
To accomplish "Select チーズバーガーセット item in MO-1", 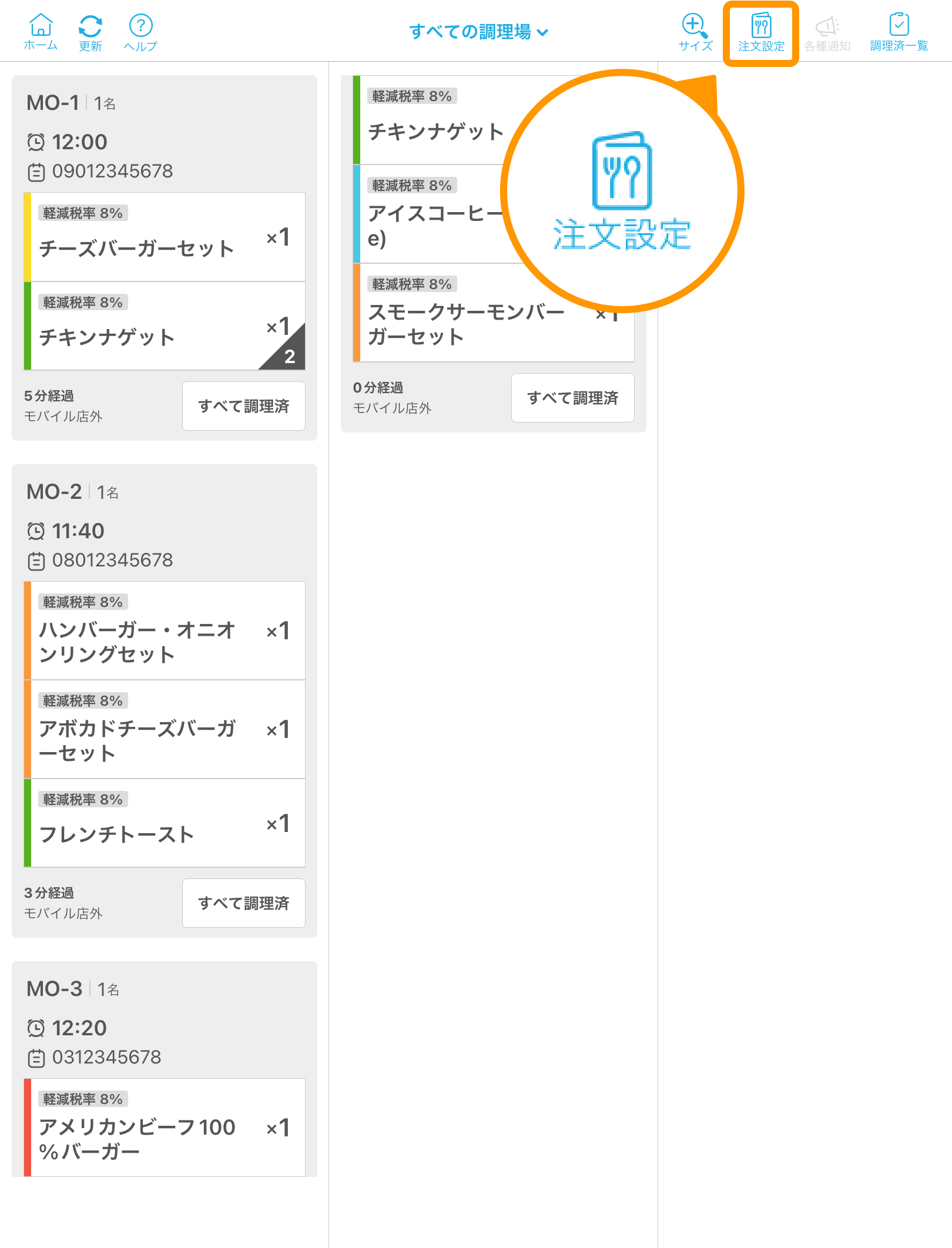I will tap(165, 237).
